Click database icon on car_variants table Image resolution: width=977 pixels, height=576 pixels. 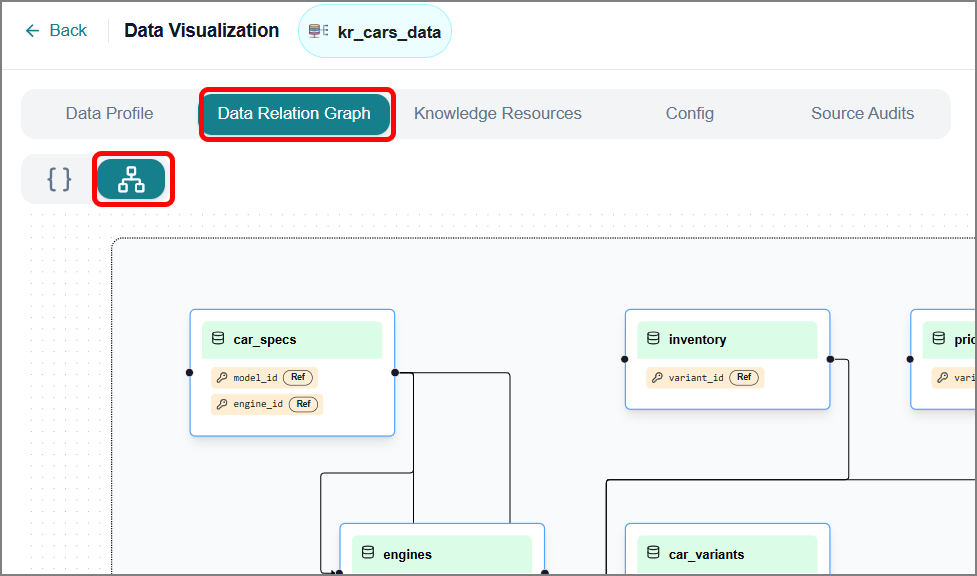coord(653,553)
